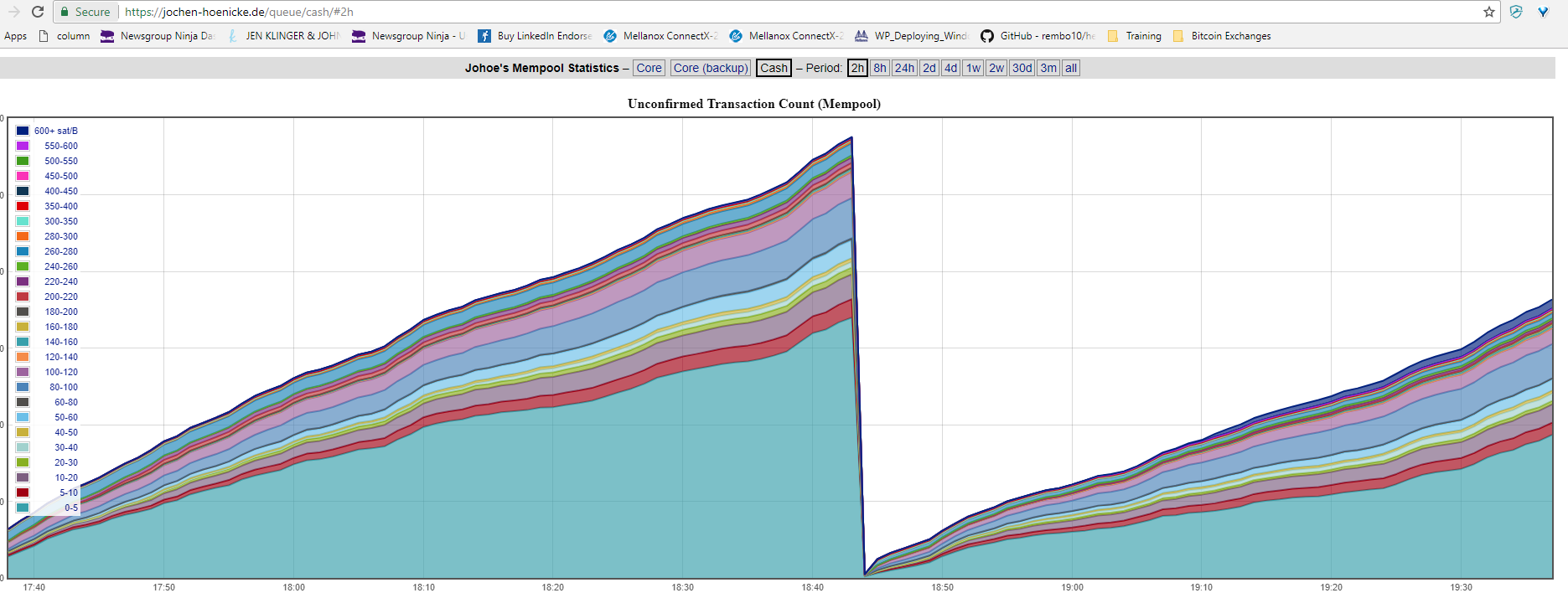Click the chart title 'Unconfirmed Transaction Count (Mempool)'
This screenshot has height=598, width=1568.
coord(754,104)
